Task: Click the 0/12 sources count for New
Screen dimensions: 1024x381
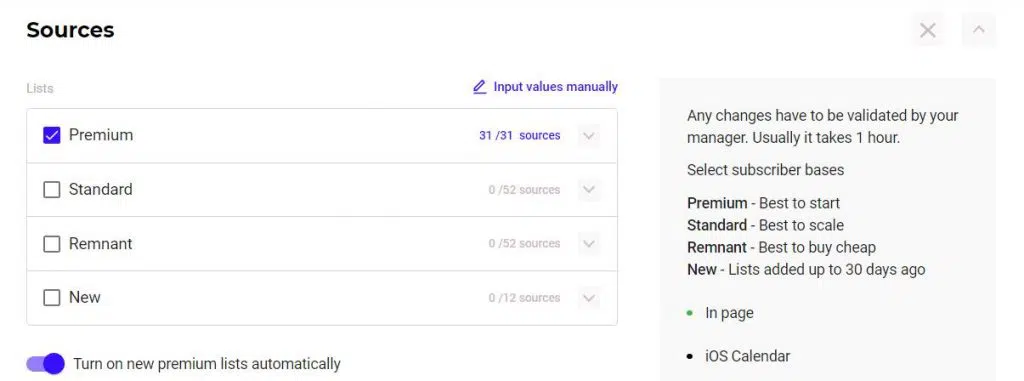Action: [524, 298]
